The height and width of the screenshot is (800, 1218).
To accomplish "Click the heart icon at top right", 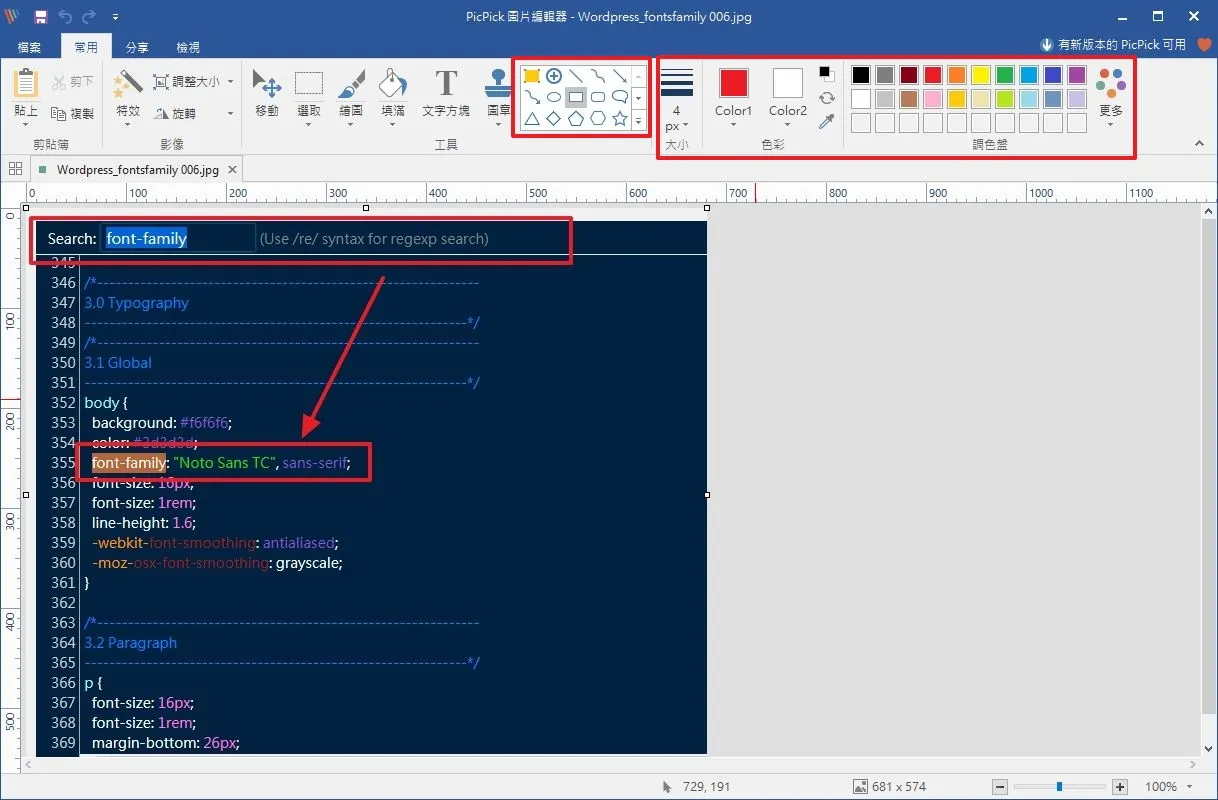I will [1204, 45].
